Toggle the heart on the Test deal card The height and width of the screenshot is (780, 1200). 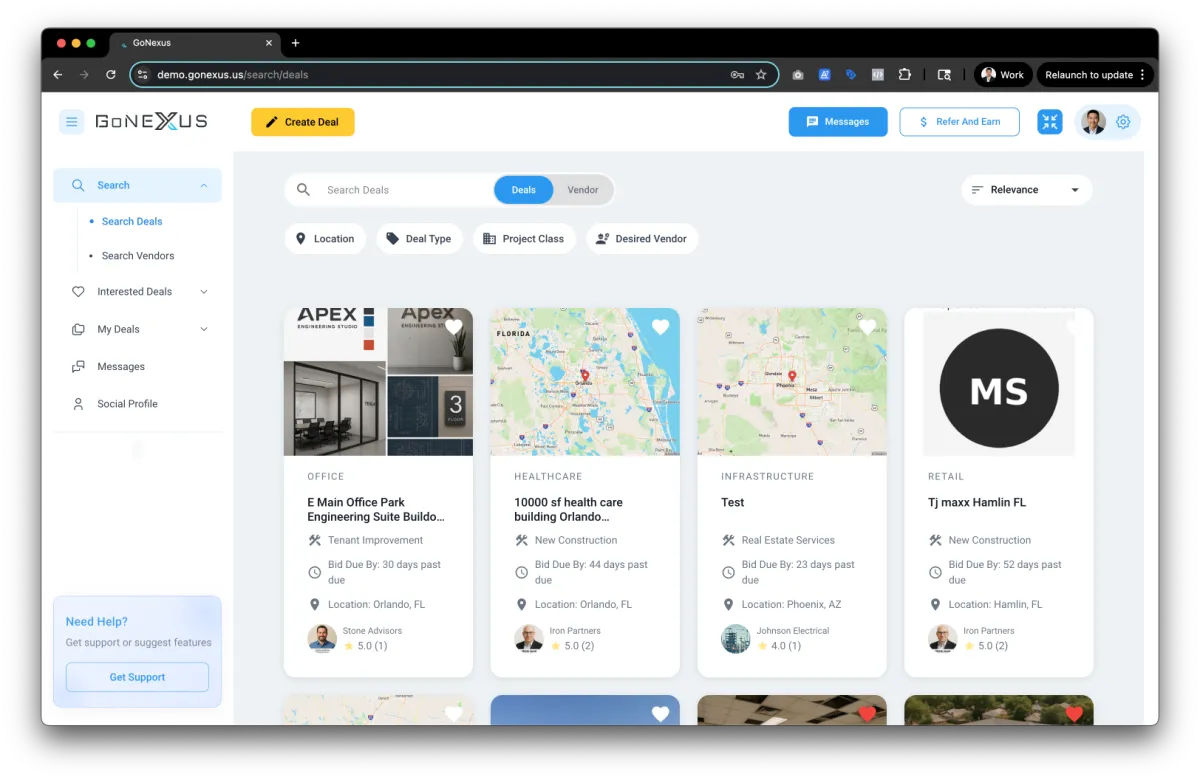tap(867, 327)
